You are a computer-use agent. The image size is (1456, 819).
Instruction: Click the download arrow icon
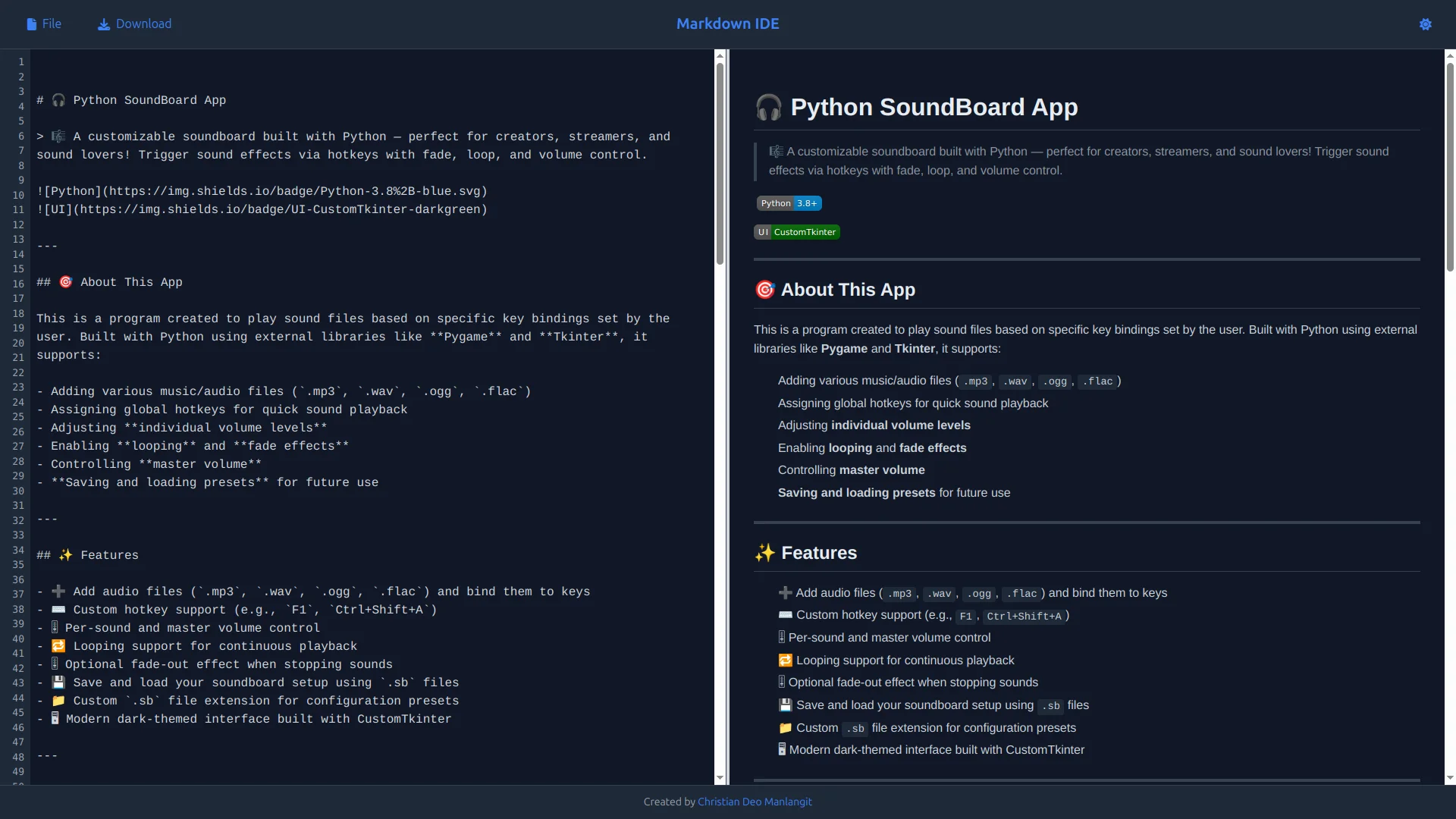(x=104, y=24)
